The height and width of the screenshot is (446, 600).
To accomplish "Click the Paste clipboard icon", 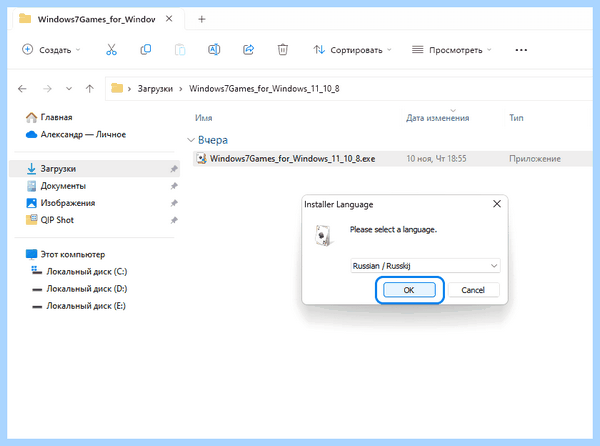I will tap(180, 50).
